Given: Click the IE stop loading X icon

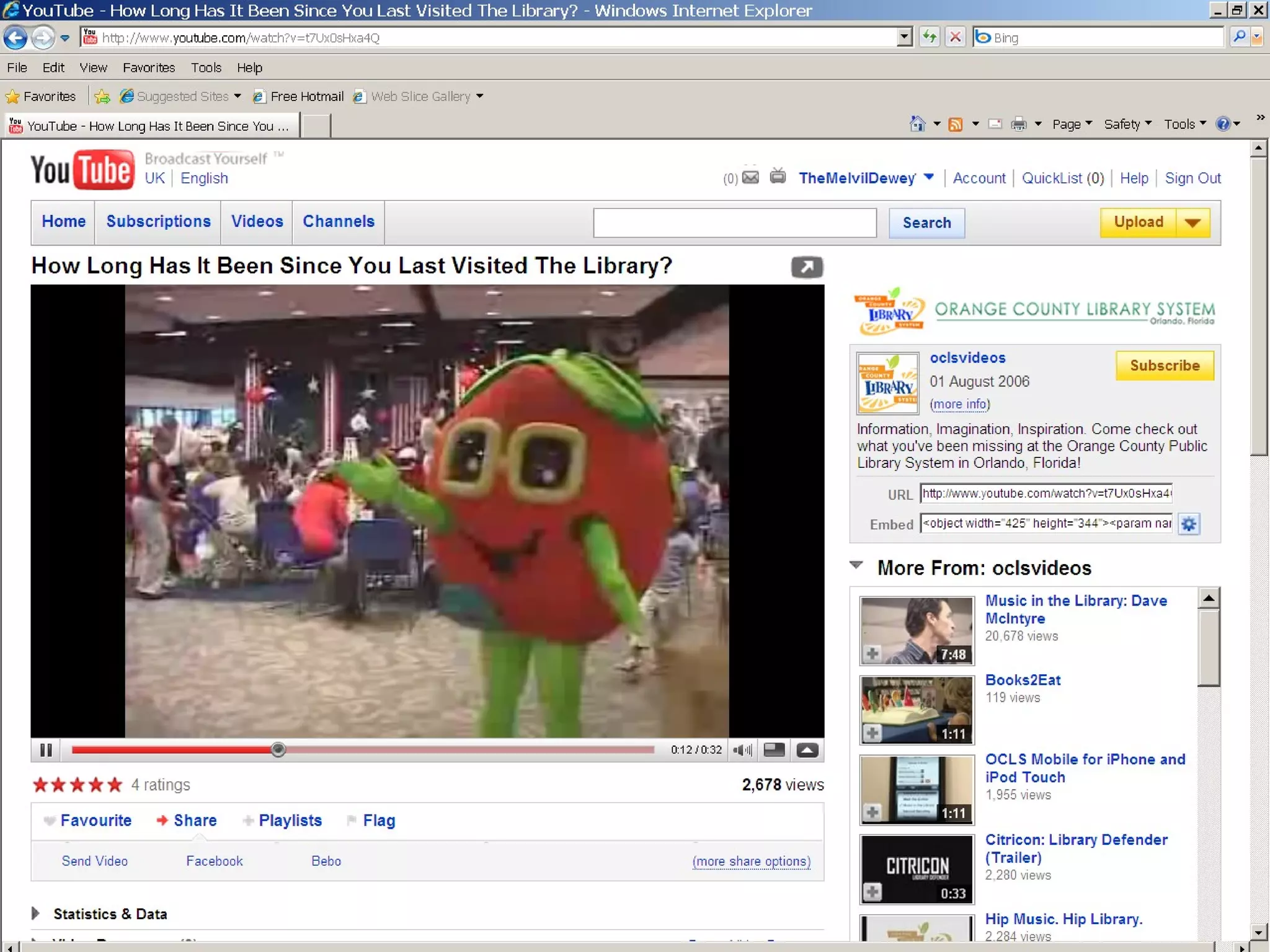Looking at the screenshot, I should coord(955,37).
